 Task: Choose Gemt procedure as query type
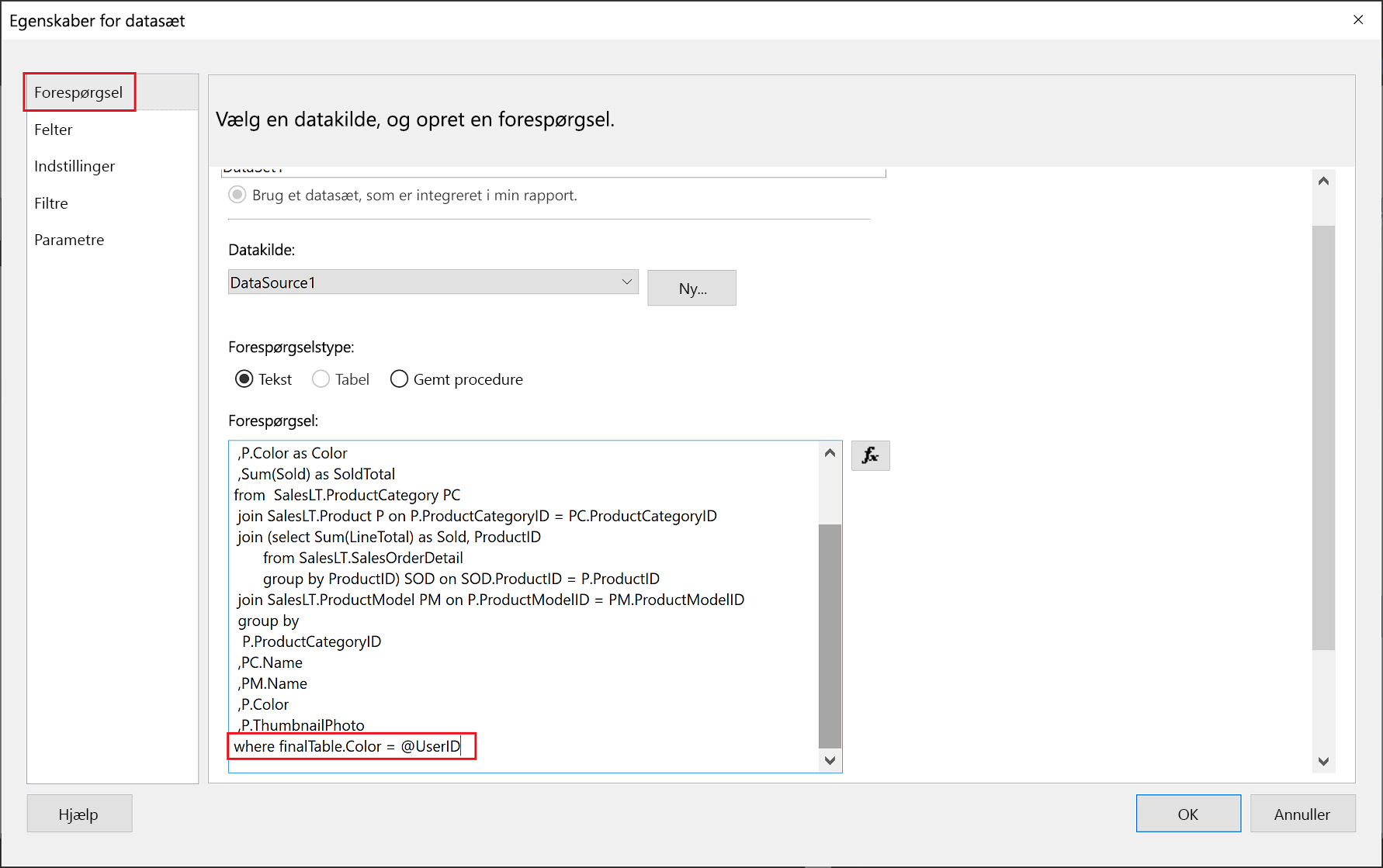399,379
